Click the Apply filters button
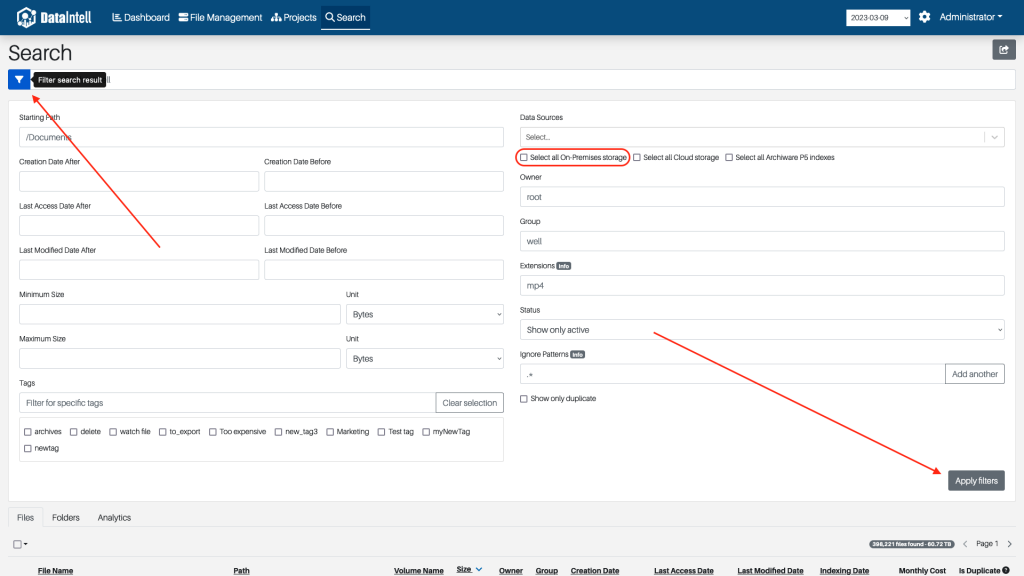This screenshot has height=576, width=1024. tap(976, 481)
